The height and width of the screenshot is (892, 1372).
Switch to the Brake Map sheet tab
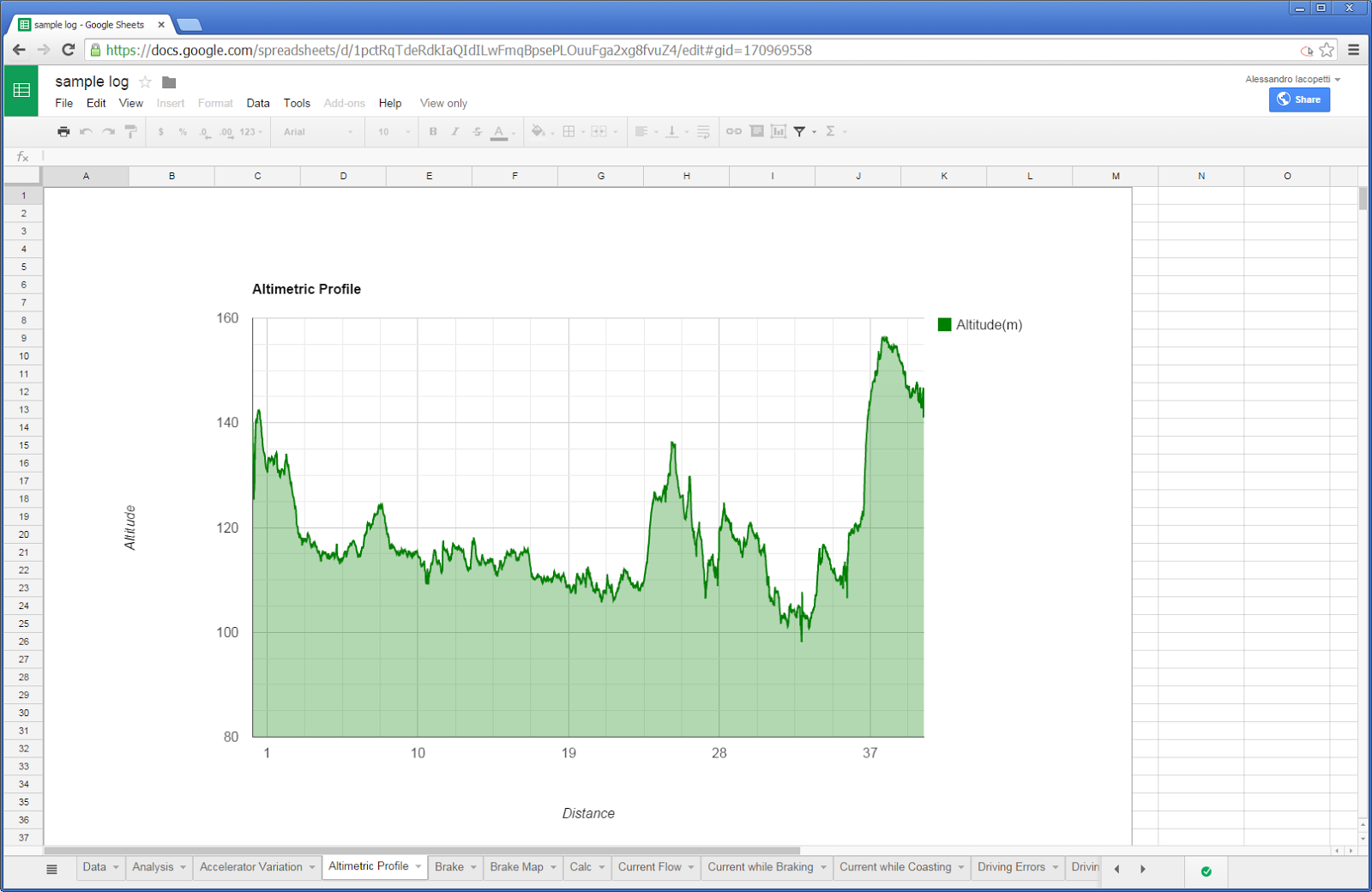point(516,866)
